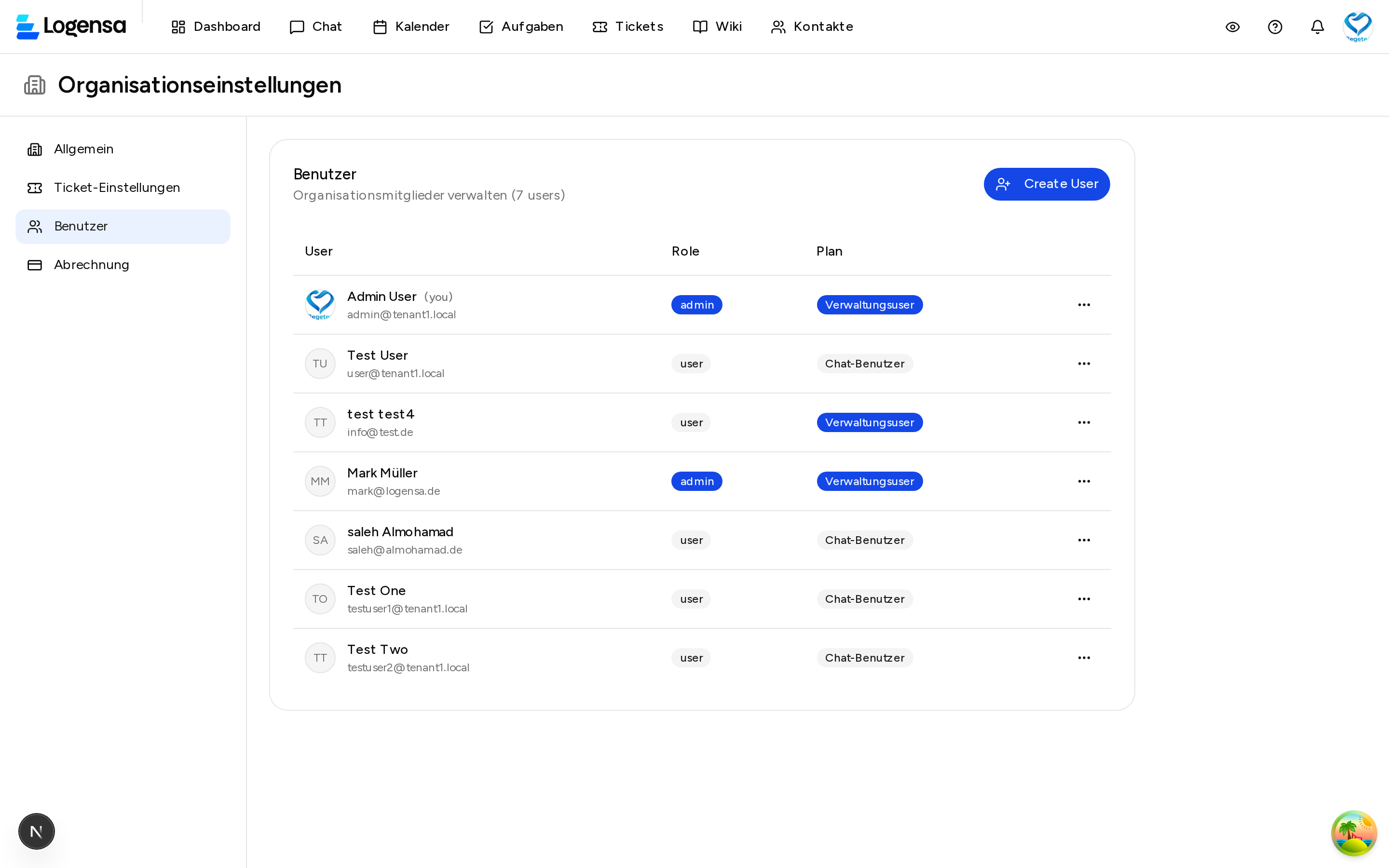
Task: Open row options for Test Two
Action: 1084,658
